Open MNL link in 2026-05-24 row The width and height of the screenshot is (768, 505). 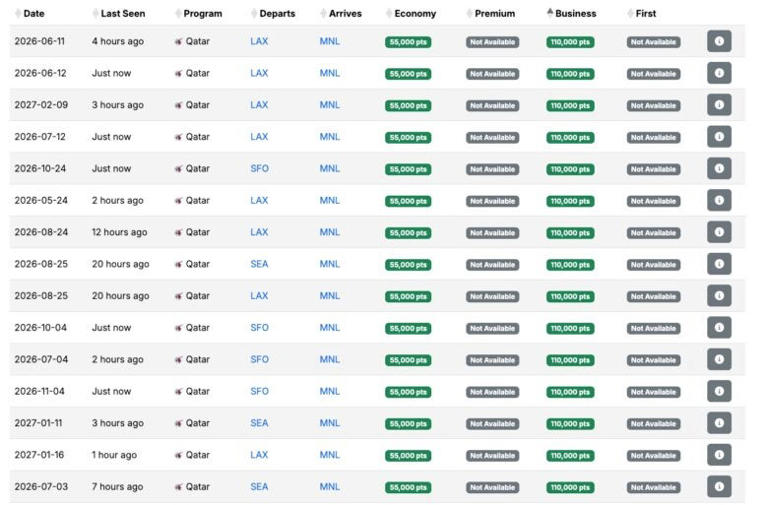click(x=330, y=200)
